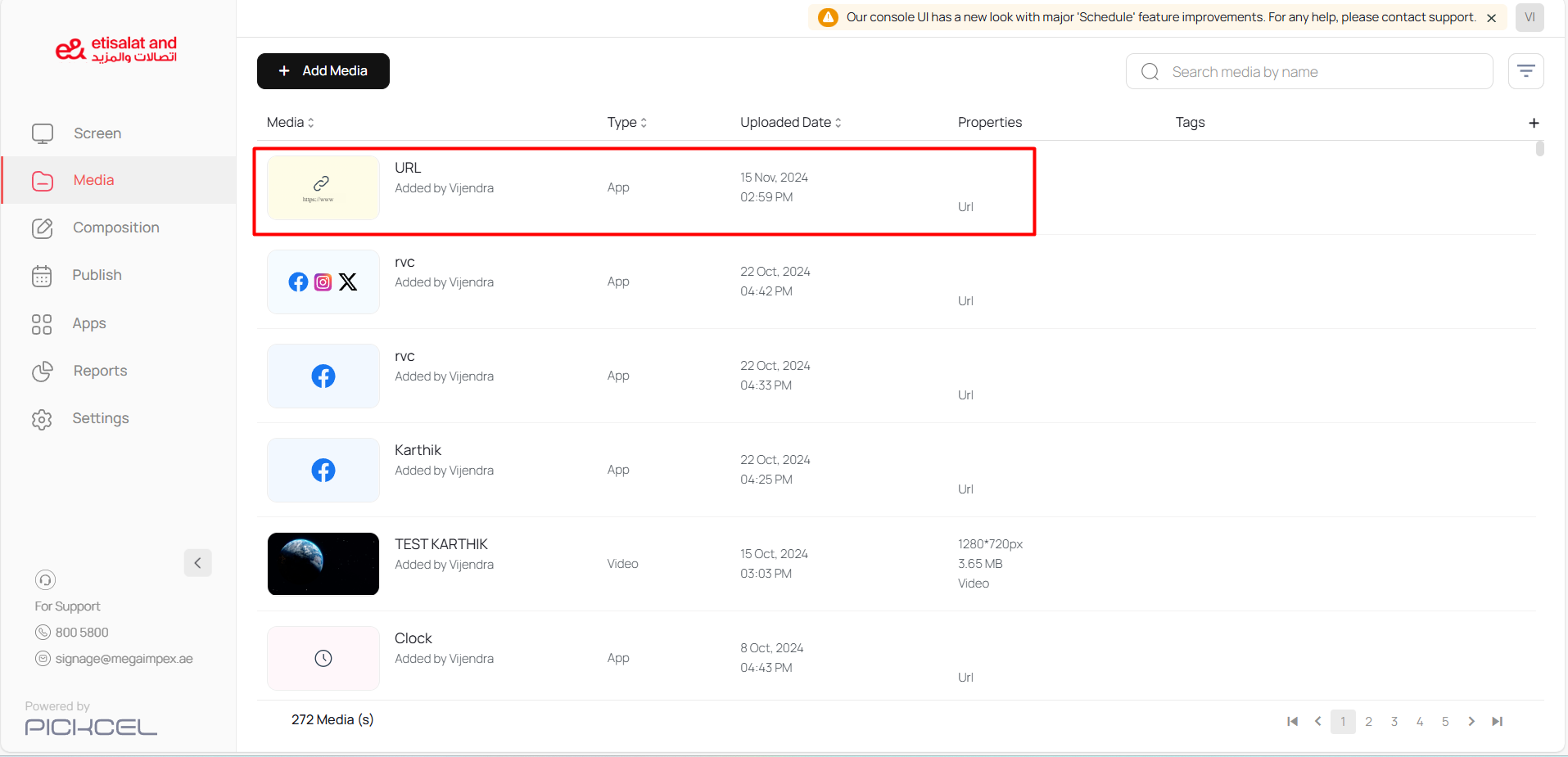Click the plus icon in table header
The image size is (1568, 757).
(1534, 123)
